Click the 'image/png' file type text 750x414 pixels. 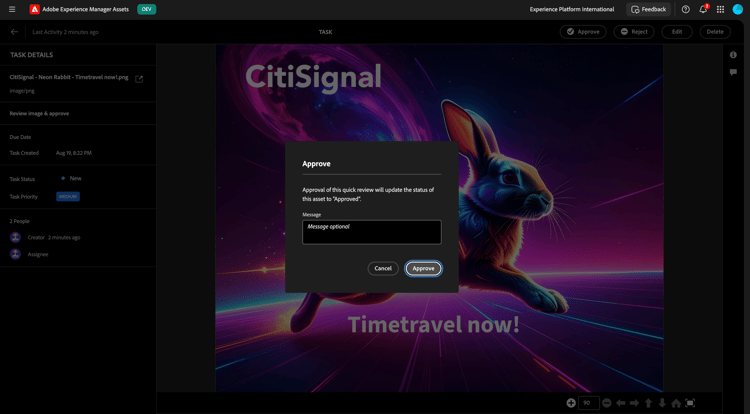(22, 91)
